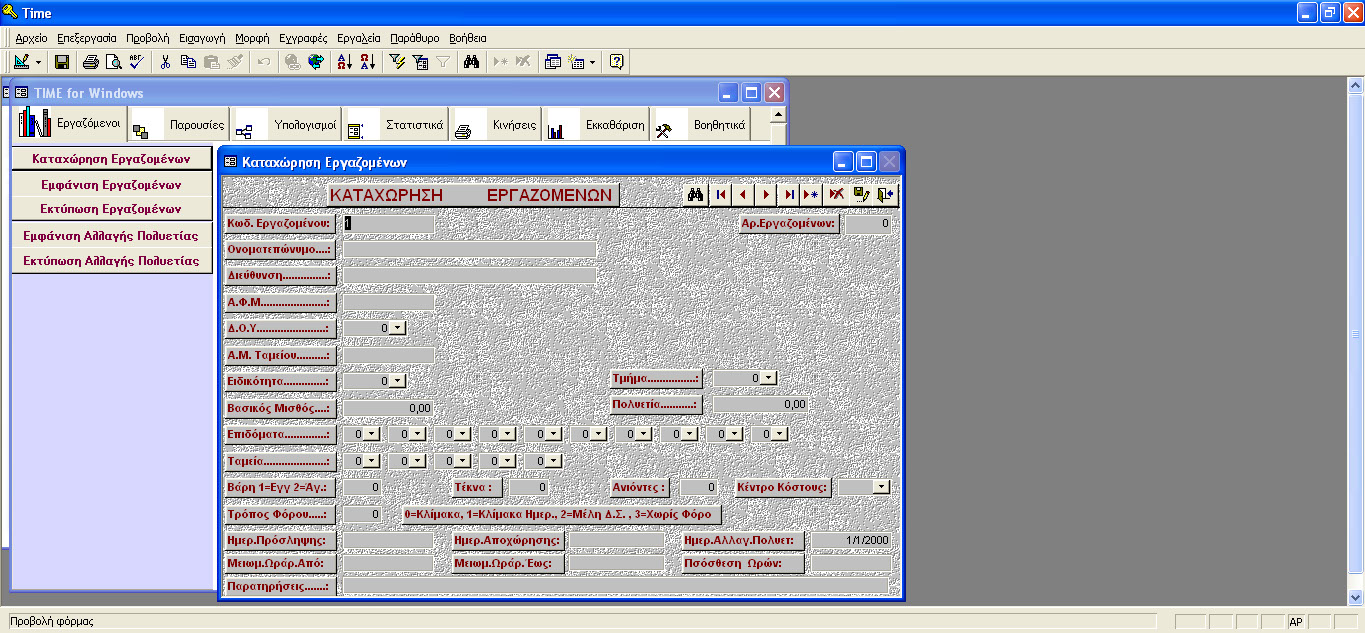Screen dimensions: 1365x633
Task: Go to first record in form
Action: click(720, 195)
